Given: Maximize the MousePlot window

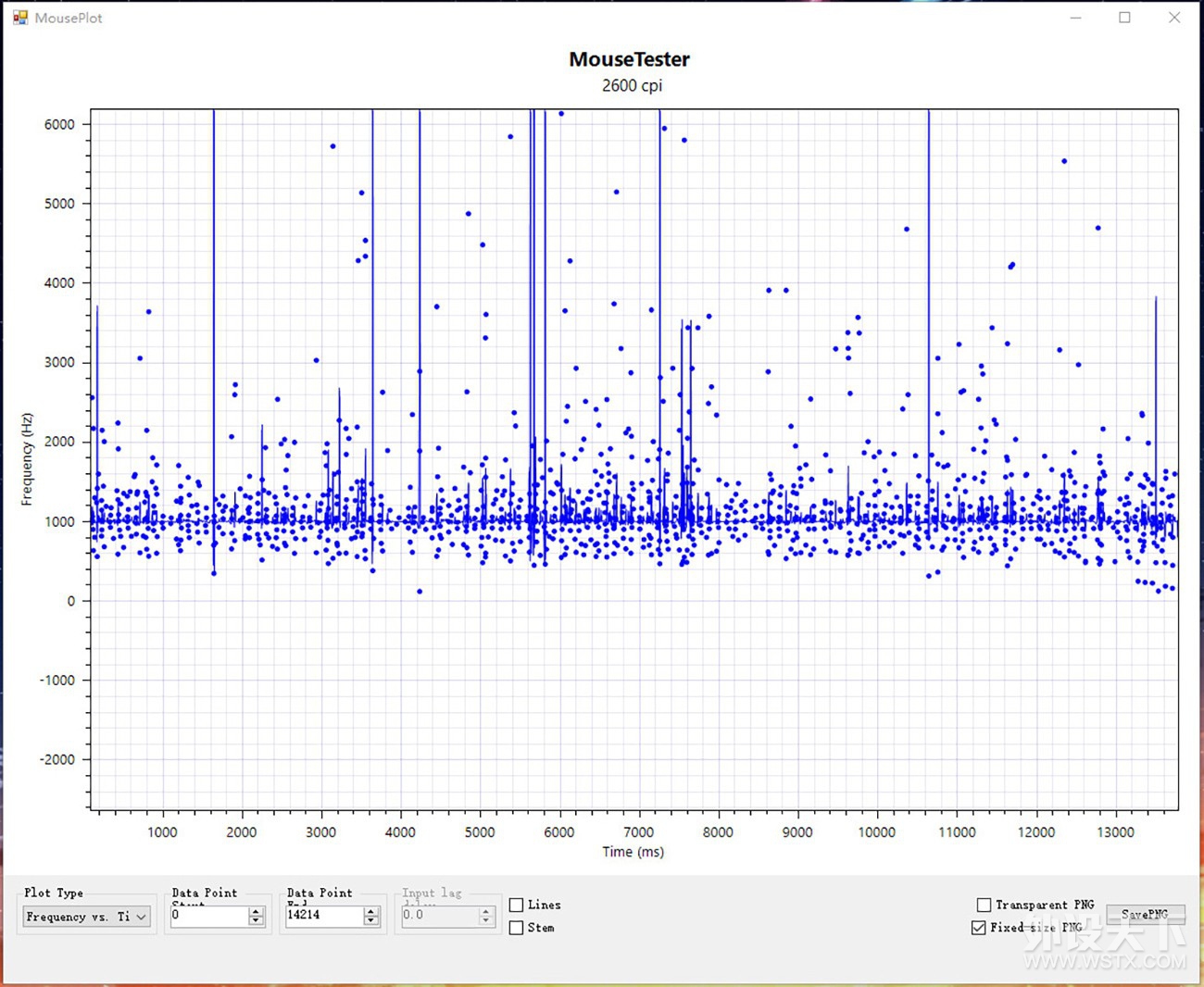Looking at the screenshot, I should click(1124, 18).
